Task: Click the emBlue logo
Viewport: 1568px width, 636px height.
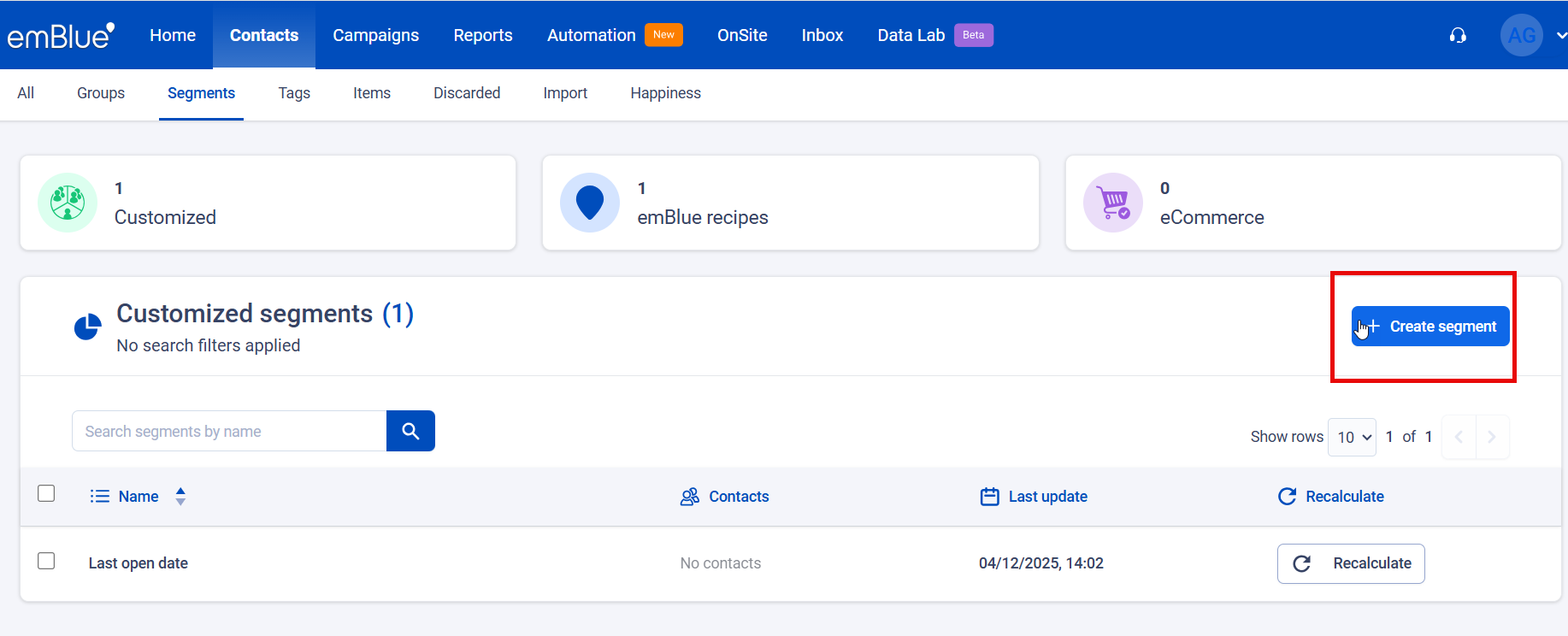Action: pyautogui.click(x=60, y=35)
